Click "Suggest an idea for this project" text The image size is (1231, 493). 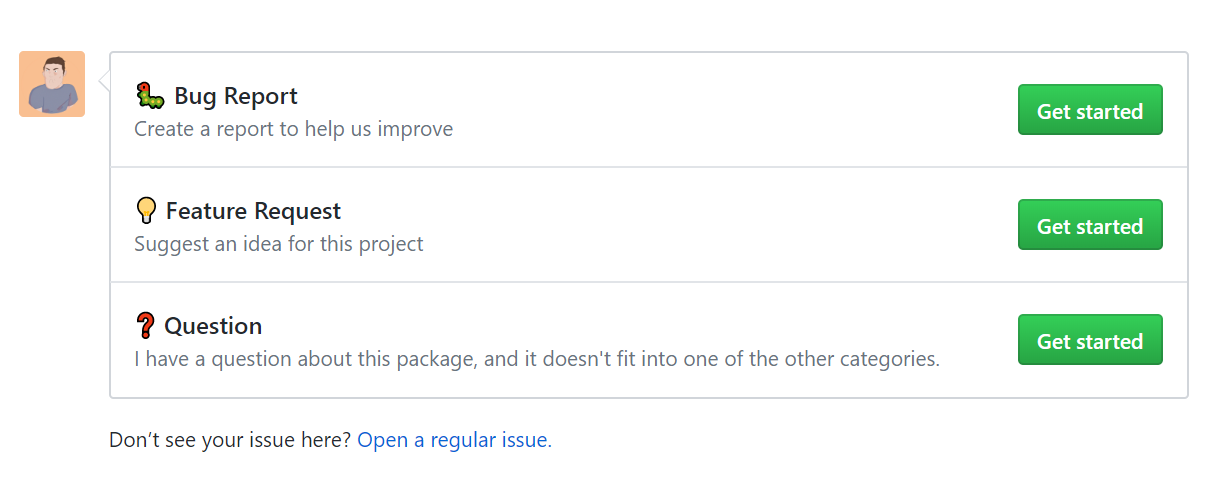pos(279,244)
